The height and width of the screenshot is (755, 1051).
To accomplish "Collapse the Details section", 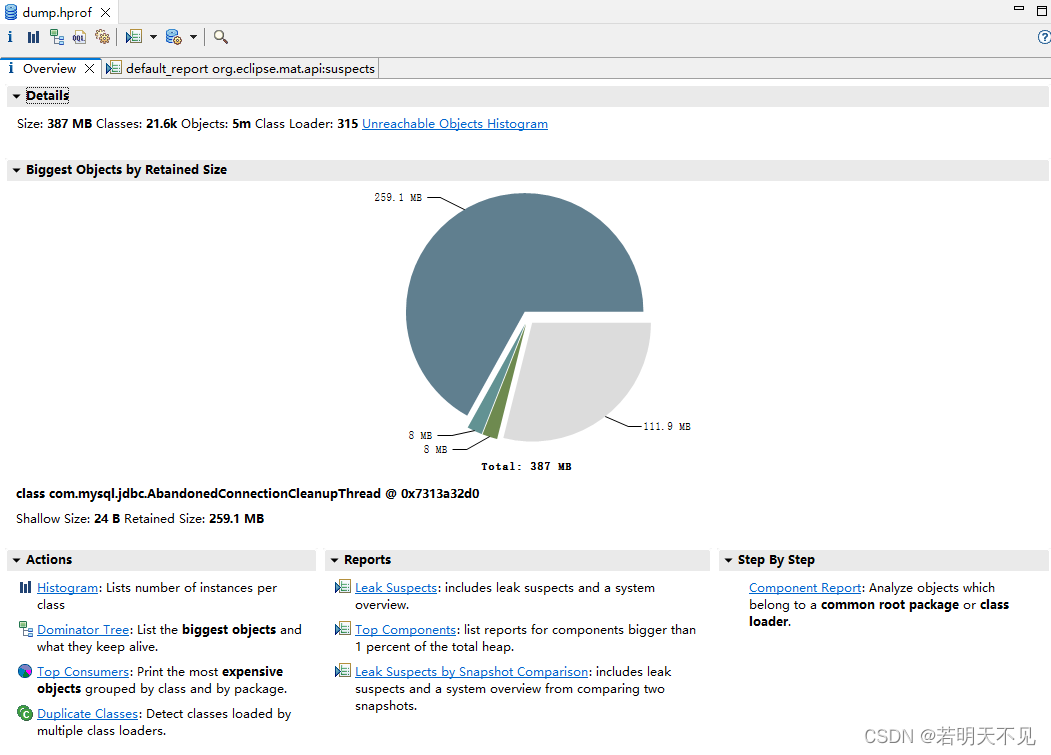I will 17,95.
